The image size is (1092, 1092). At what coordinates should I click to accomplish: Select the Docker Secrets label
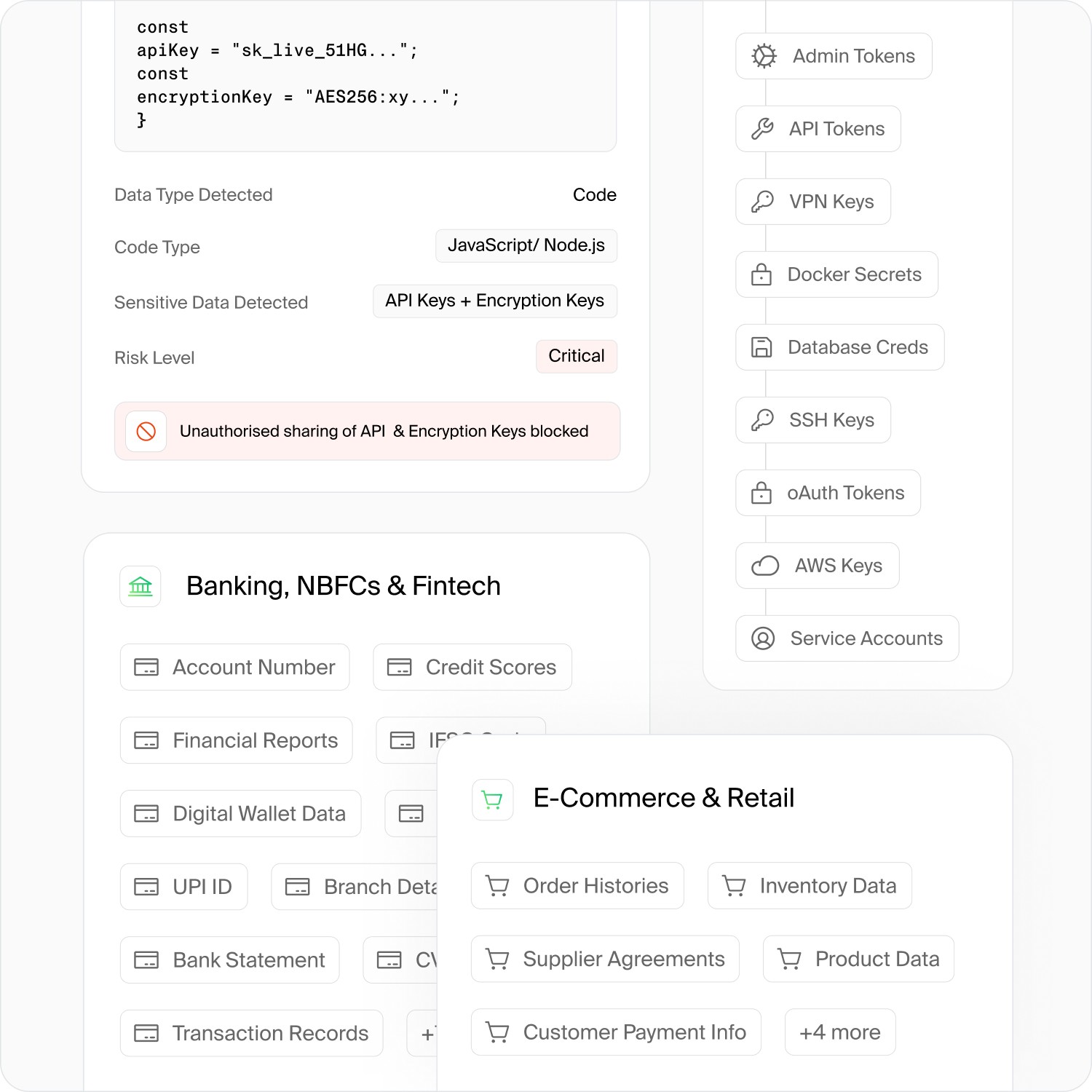855,274
